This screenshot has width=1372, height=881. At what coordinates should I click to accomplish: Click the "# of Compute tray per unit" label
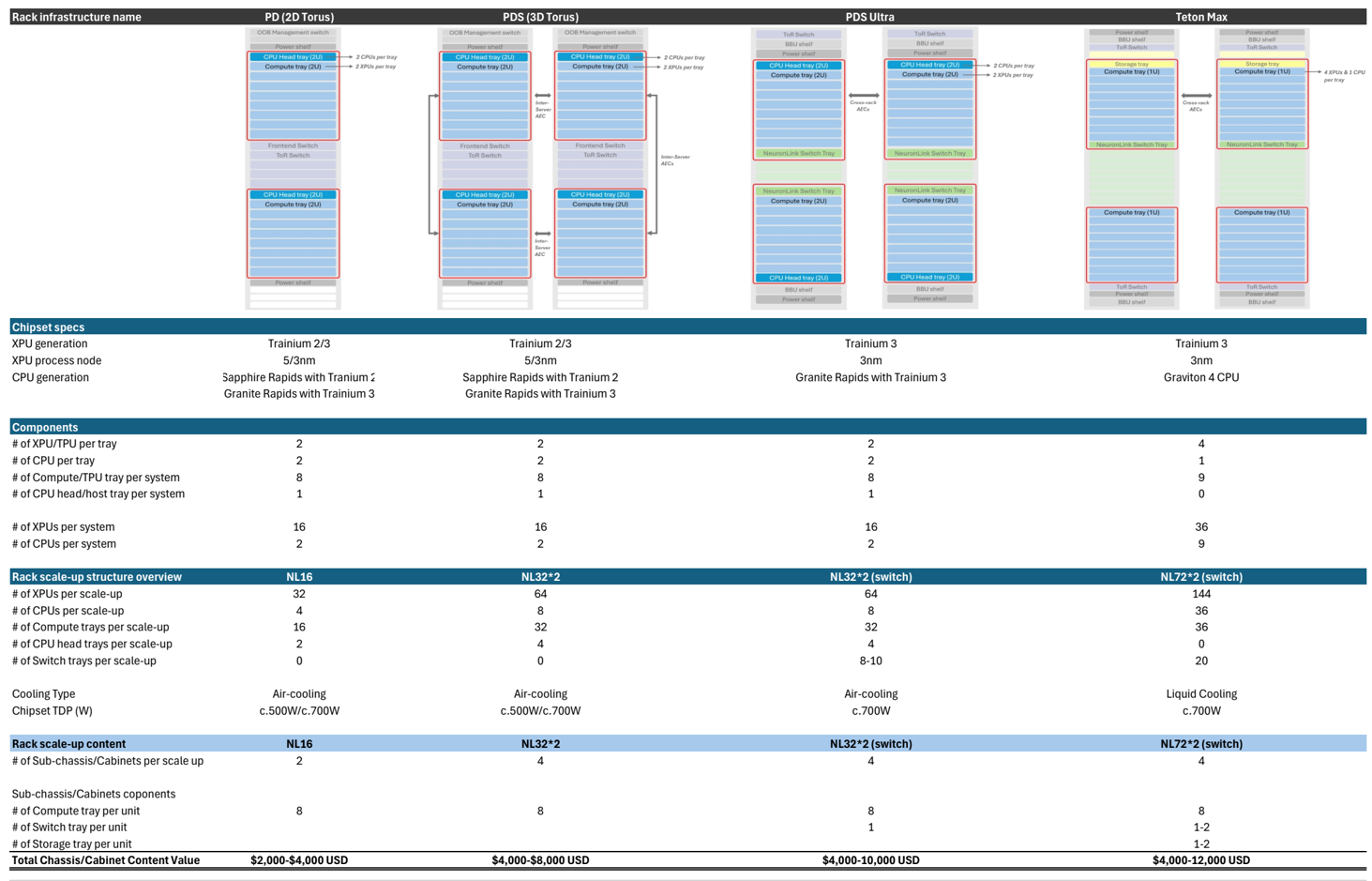click(76, 811)
